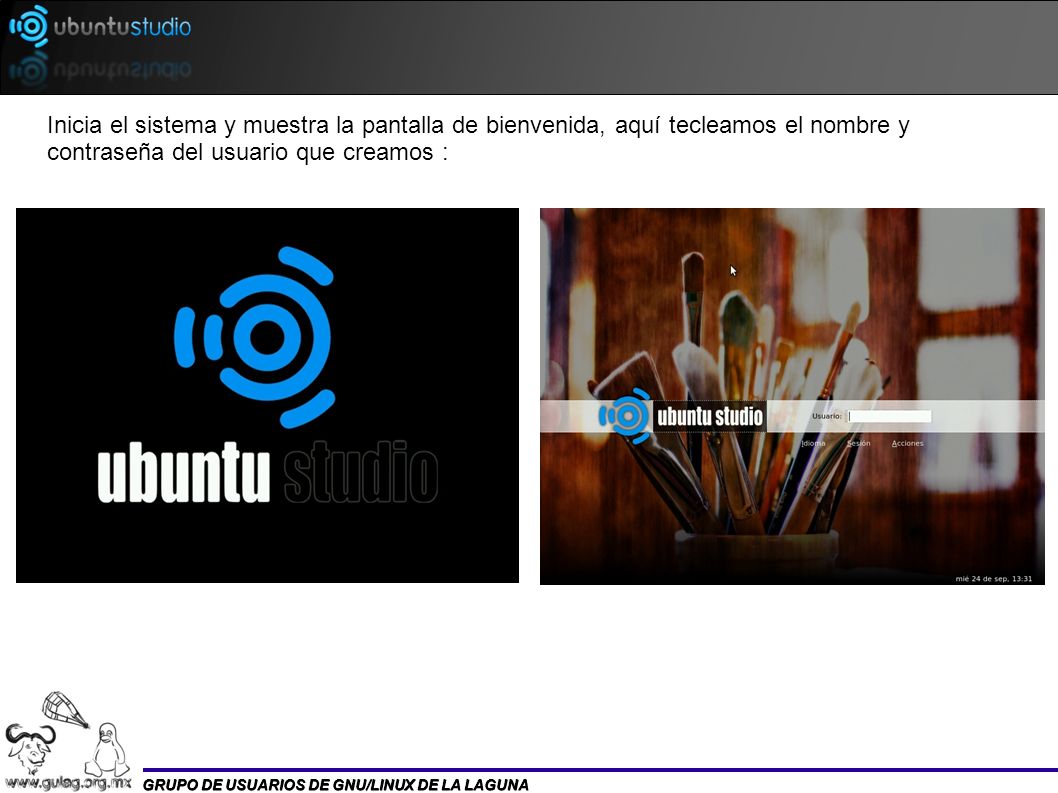Image resolution: width=1058 pixels, height=793 pixels.
Task: Click the 'Usuario:' label
Action: [827, 416]
